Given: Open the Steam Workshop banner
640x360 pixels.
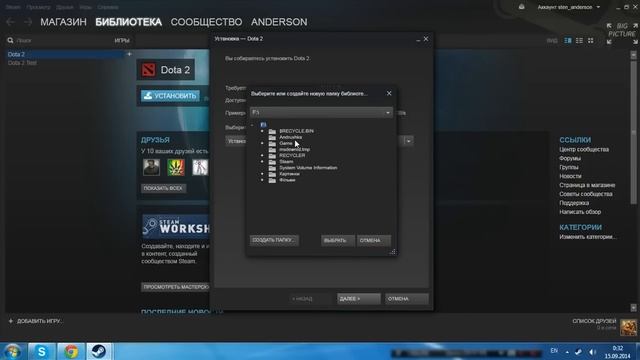Looking at the screenshot, I should (x=176, y=226).
